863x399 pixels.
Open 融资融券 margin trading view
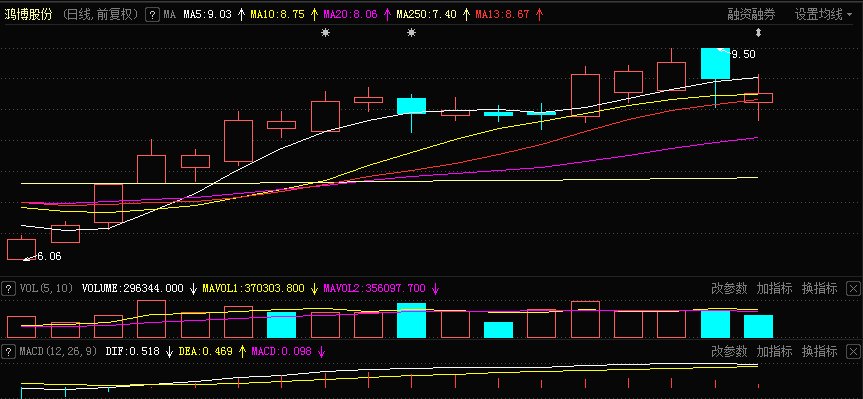point(751,15)
